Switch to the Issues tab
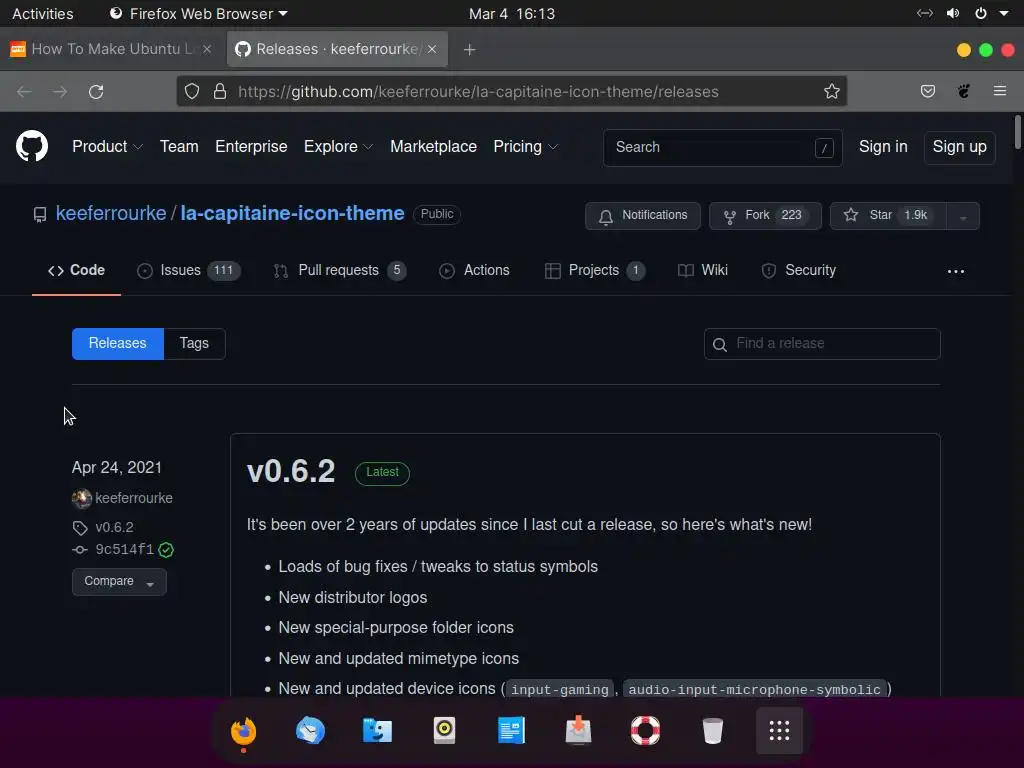 point(189,270)
